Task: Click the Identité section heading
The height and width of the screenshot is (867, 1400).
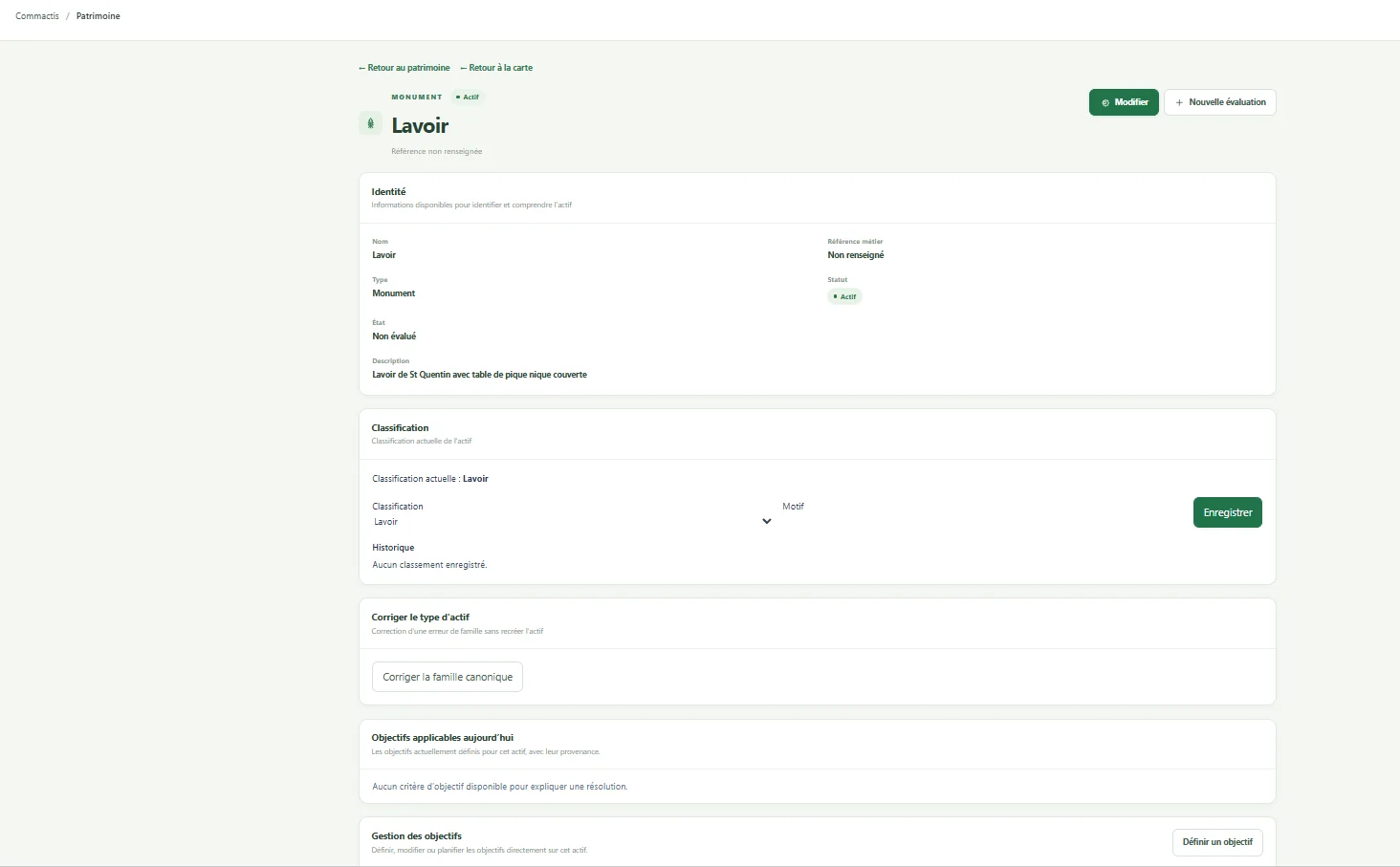Action: (388, 192)
